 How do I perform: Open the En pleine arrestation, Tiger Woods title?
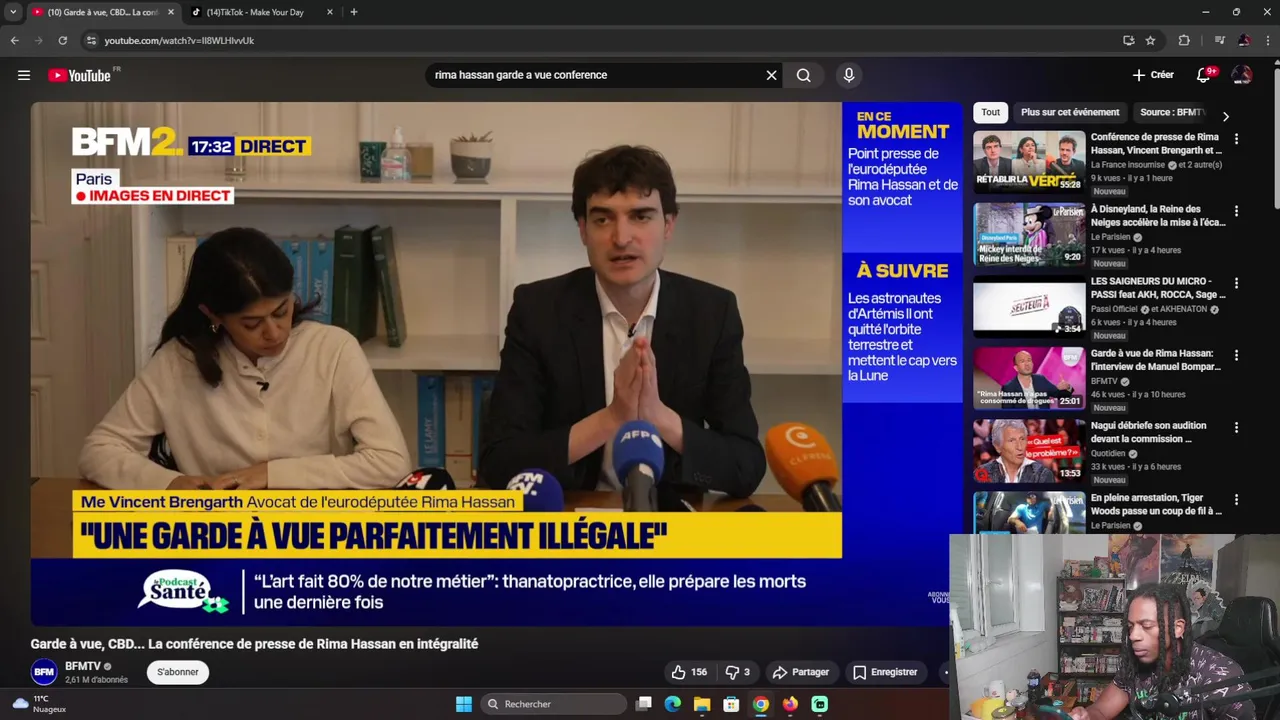pos(1156,504)
